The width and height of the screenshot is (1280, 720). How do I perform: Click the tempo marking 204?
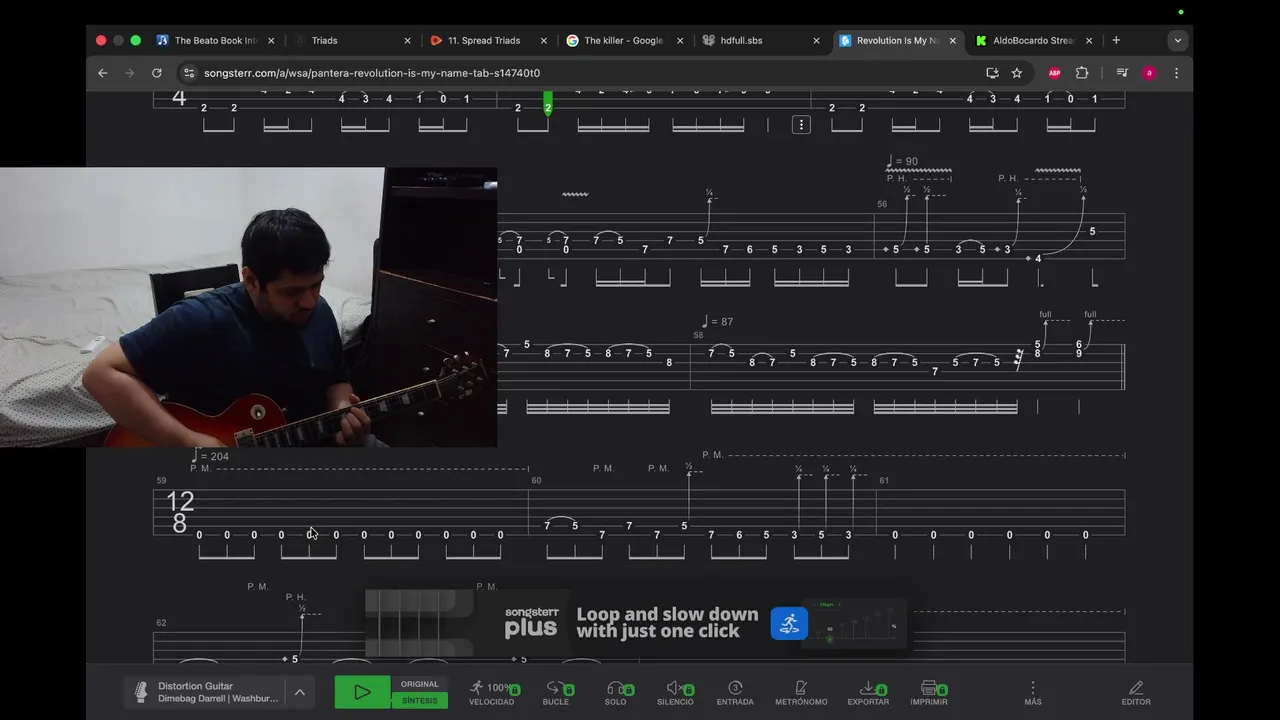211,456
